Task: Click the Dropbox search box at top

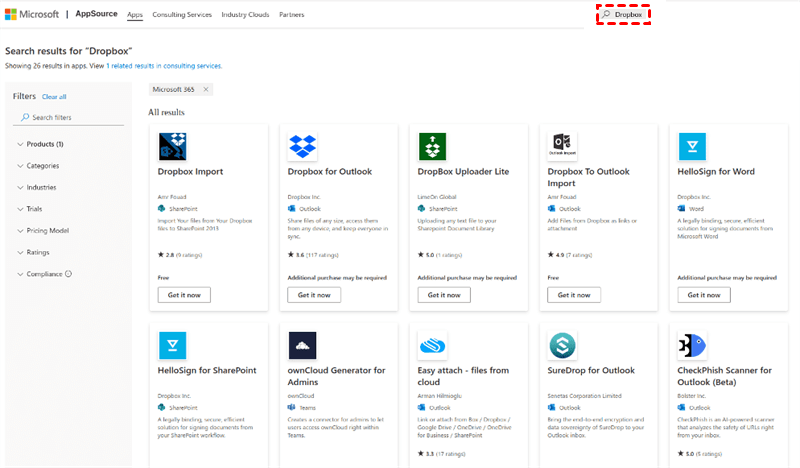Action: pyautogui.click(x=626, y=15)
